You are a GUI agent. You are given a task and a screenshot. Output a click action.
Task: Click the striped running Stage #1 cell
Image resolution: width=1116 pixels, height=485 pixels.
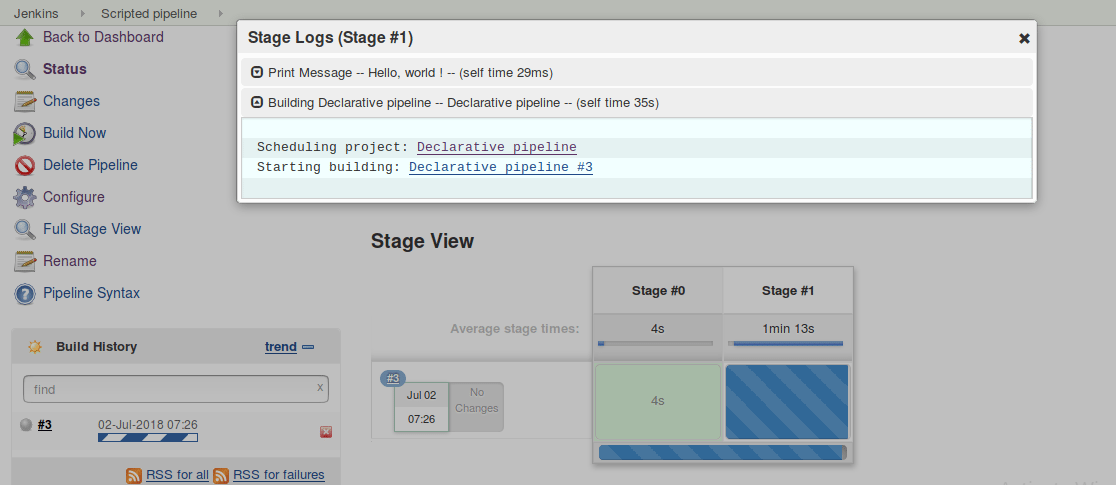787,402
